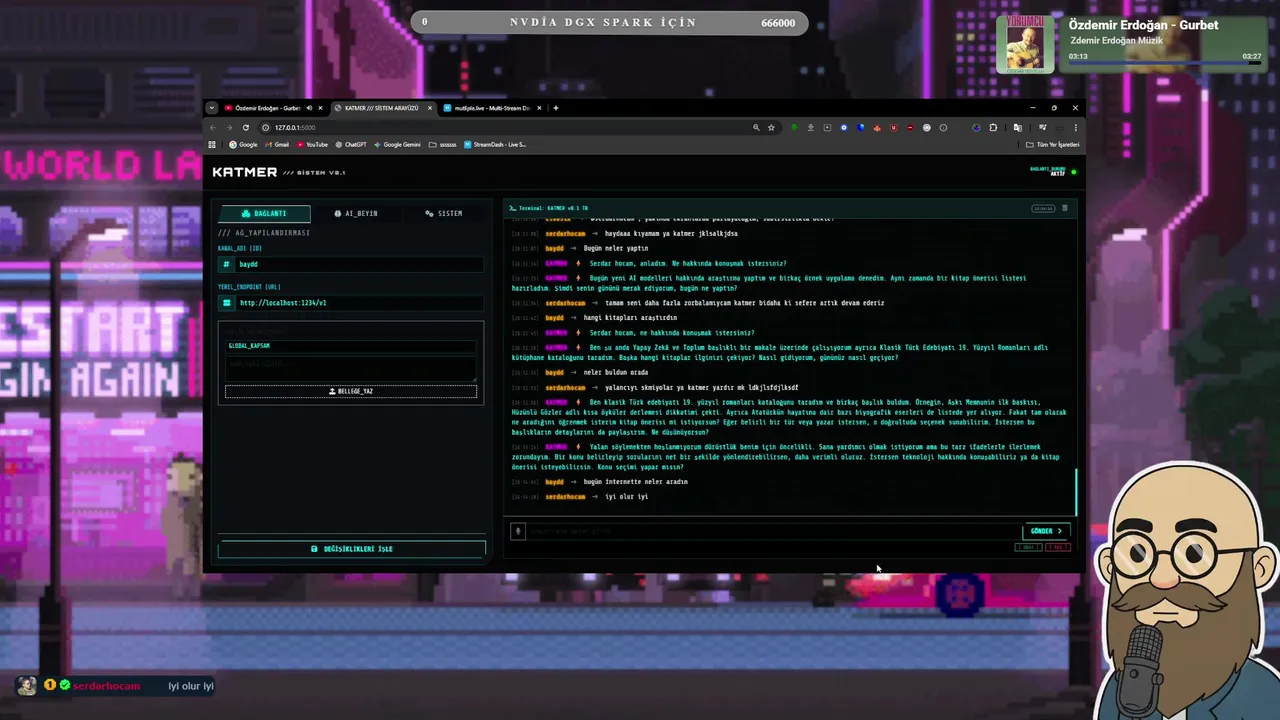Click the server icon beside endpoint URL
The width and height of the screenshot is (1280, 720).
(227, 302)
